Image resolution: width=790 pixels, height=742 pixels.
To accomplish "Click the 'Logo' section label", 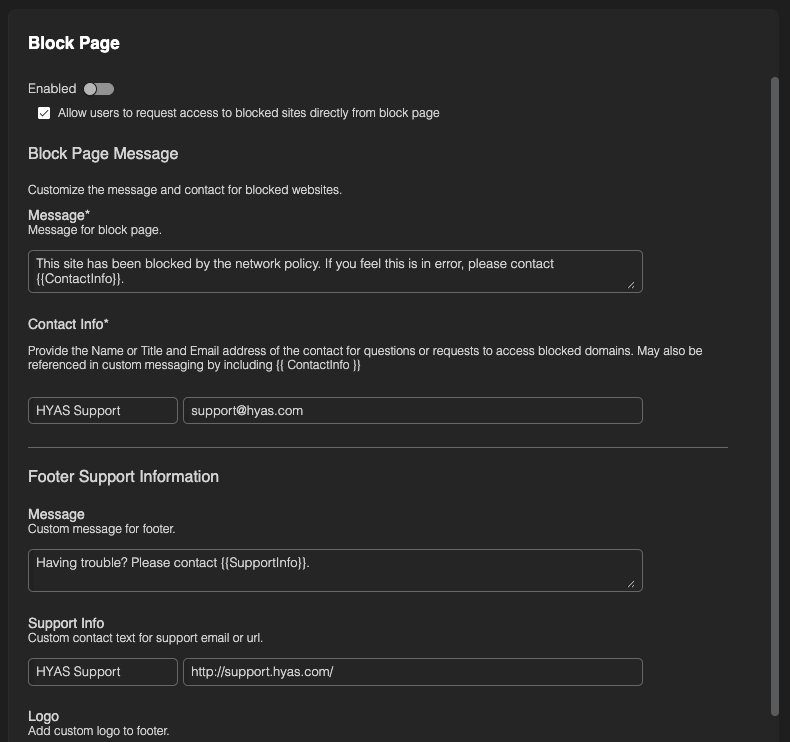I will (x=43, y=716).
